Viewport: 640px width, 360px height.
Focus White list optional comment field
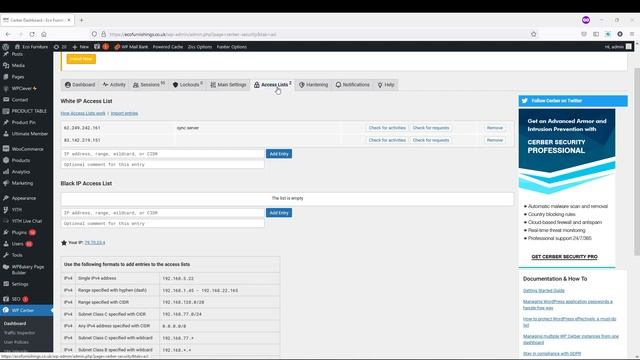point(162,164)
